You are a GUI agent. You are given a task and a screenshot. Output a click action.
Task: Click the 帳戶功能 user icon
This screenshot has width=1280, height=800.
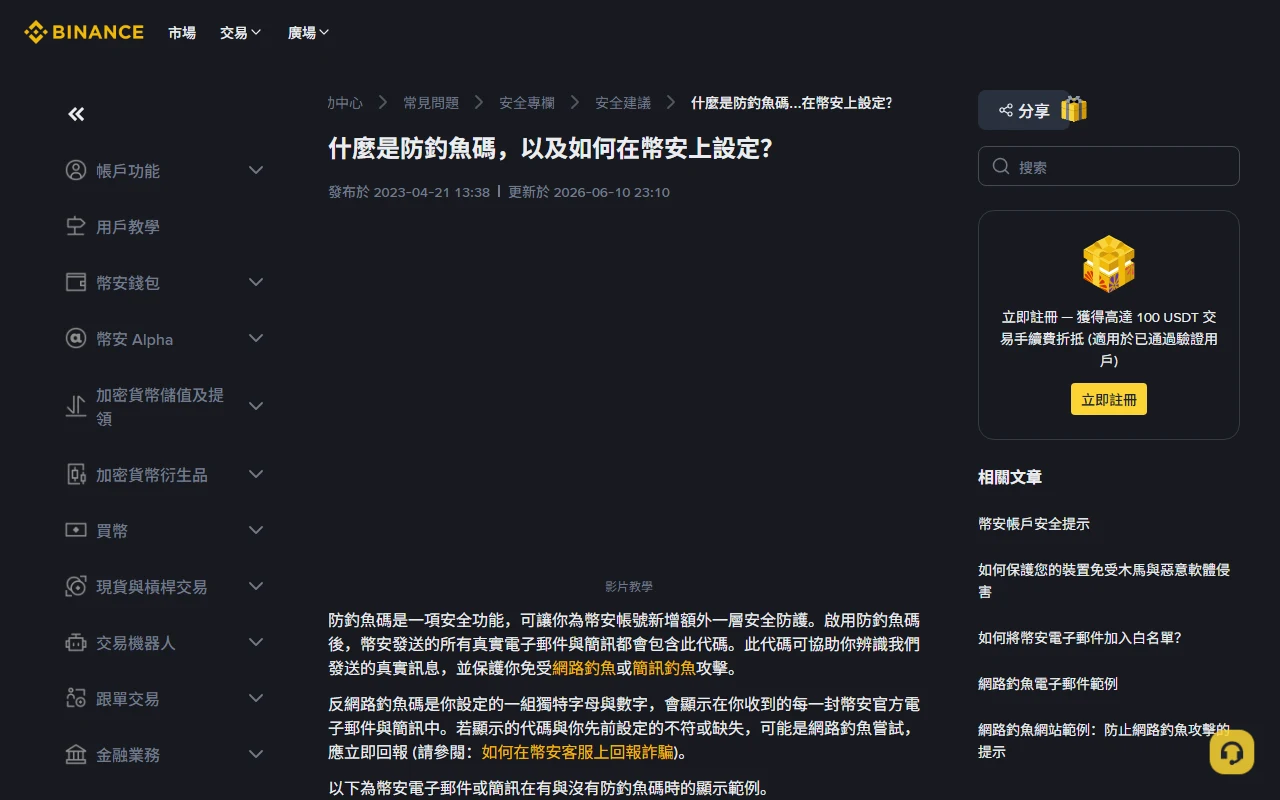tap(76, 170)
